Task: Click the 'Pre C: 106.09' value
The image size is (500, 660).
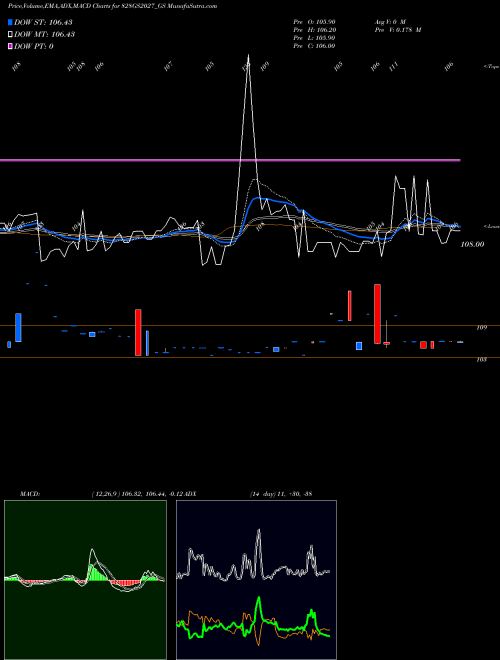Action: click(x=314, y=46)
